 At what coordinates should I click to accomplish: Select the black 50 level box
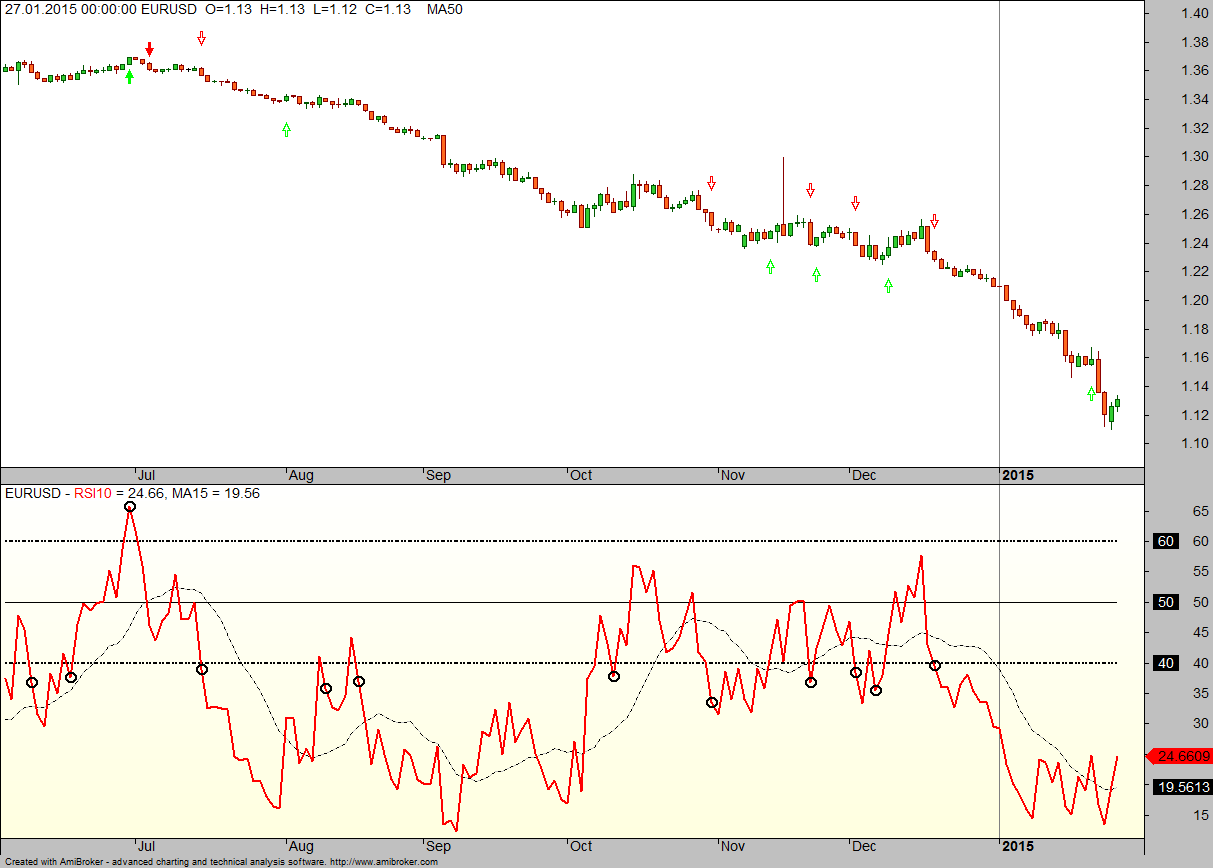[x=1165, y=602]
